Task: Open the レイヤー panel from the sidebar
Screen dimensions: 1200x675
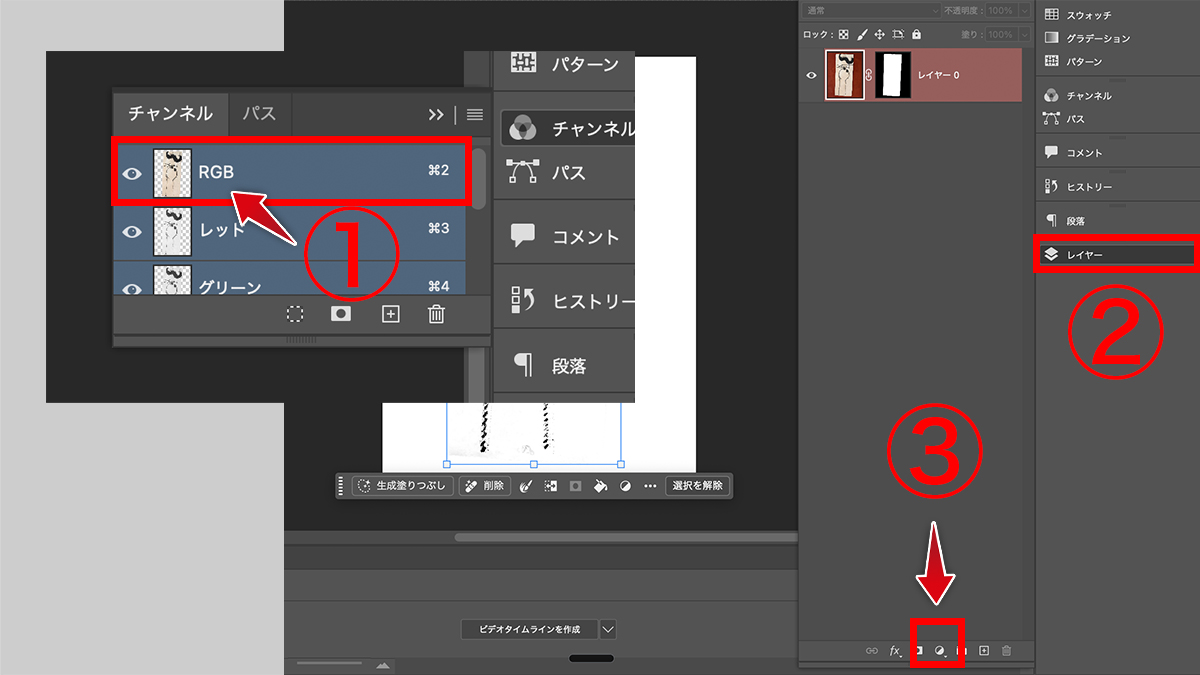Action: pyautogui.click(x=1116, y=255)
